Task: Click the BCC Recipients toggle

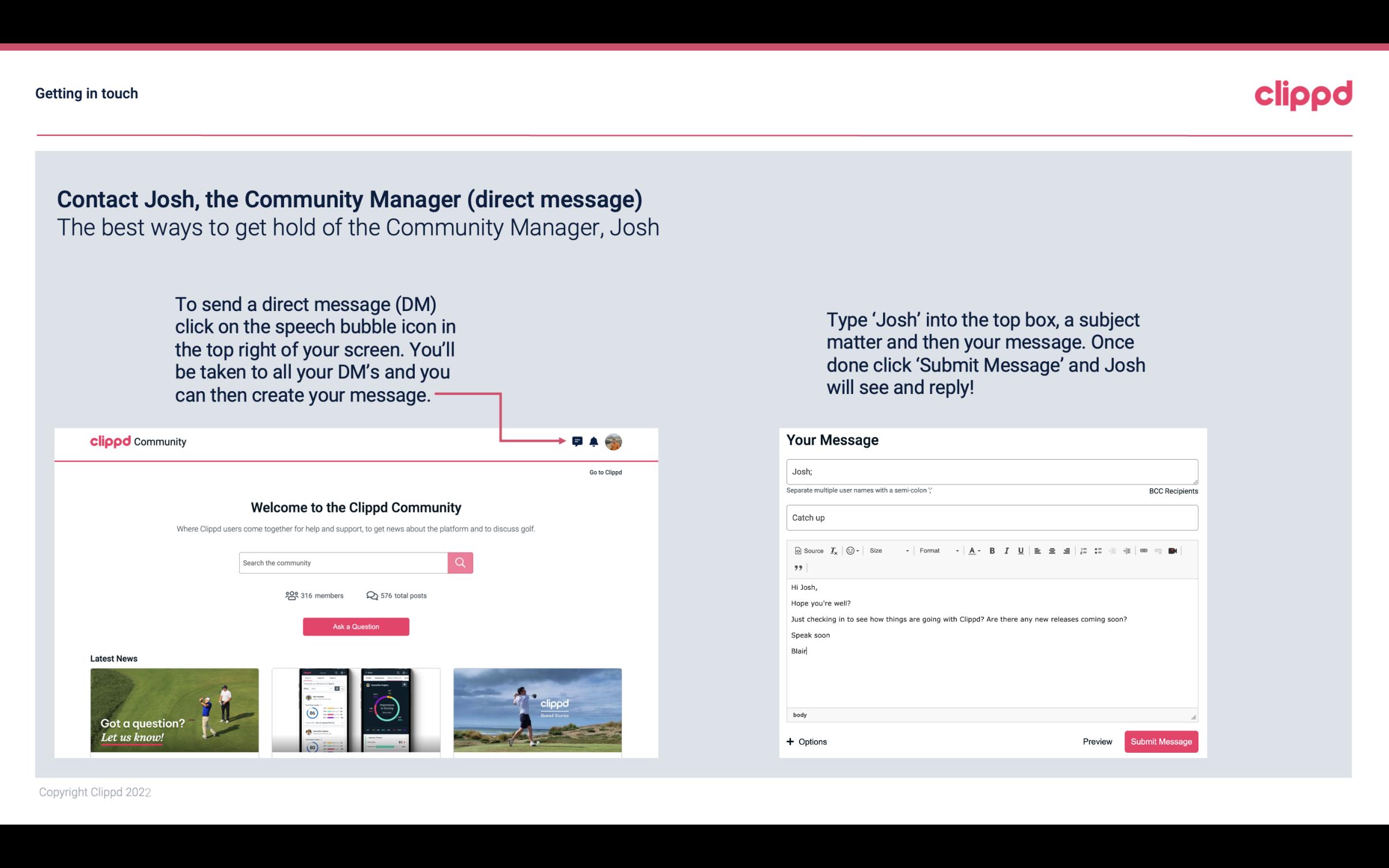Action: point(1171,491)
